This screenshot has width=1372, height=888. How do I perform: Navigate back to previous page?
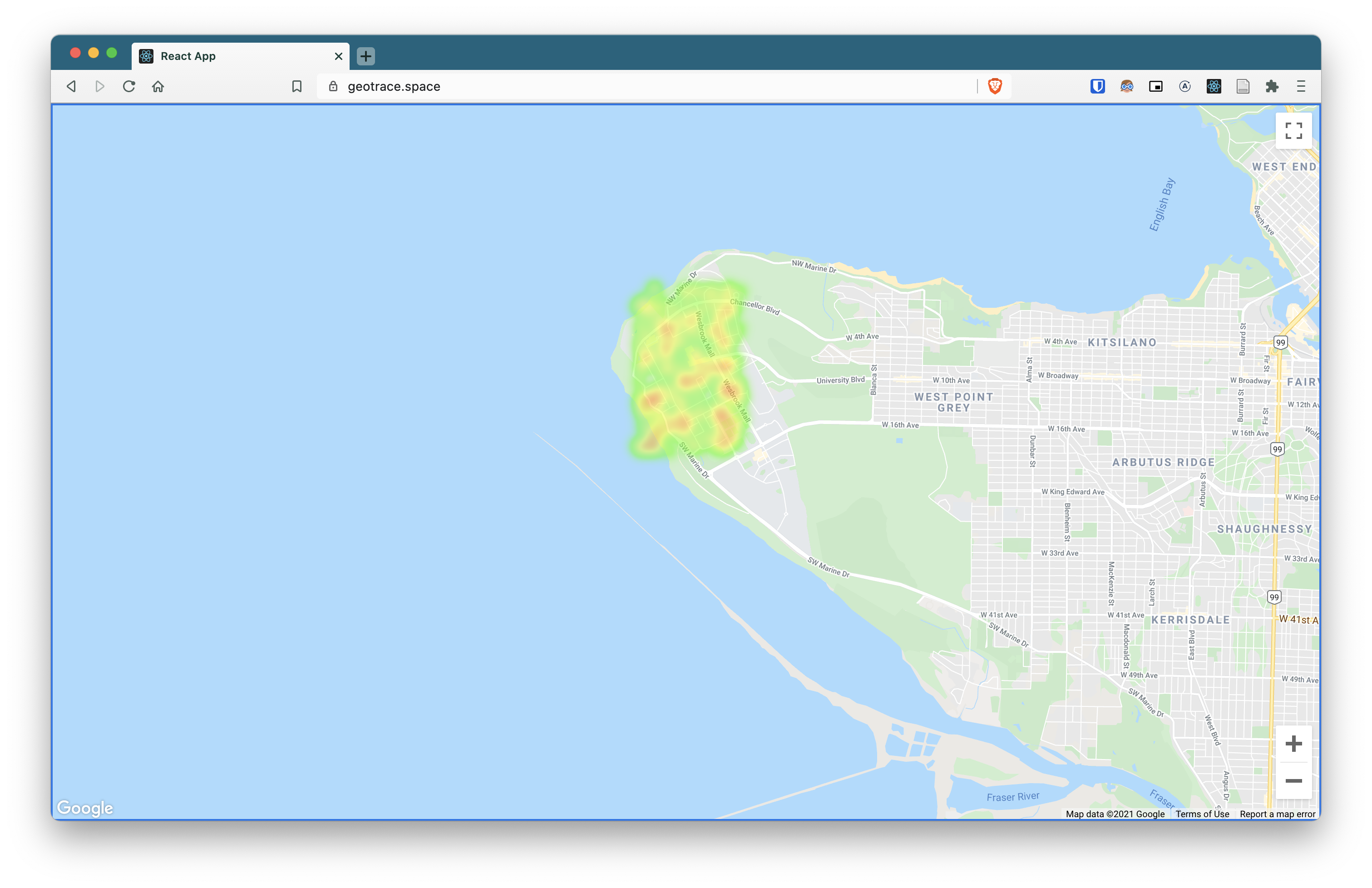pyautogui.click(x=71, y=87)
